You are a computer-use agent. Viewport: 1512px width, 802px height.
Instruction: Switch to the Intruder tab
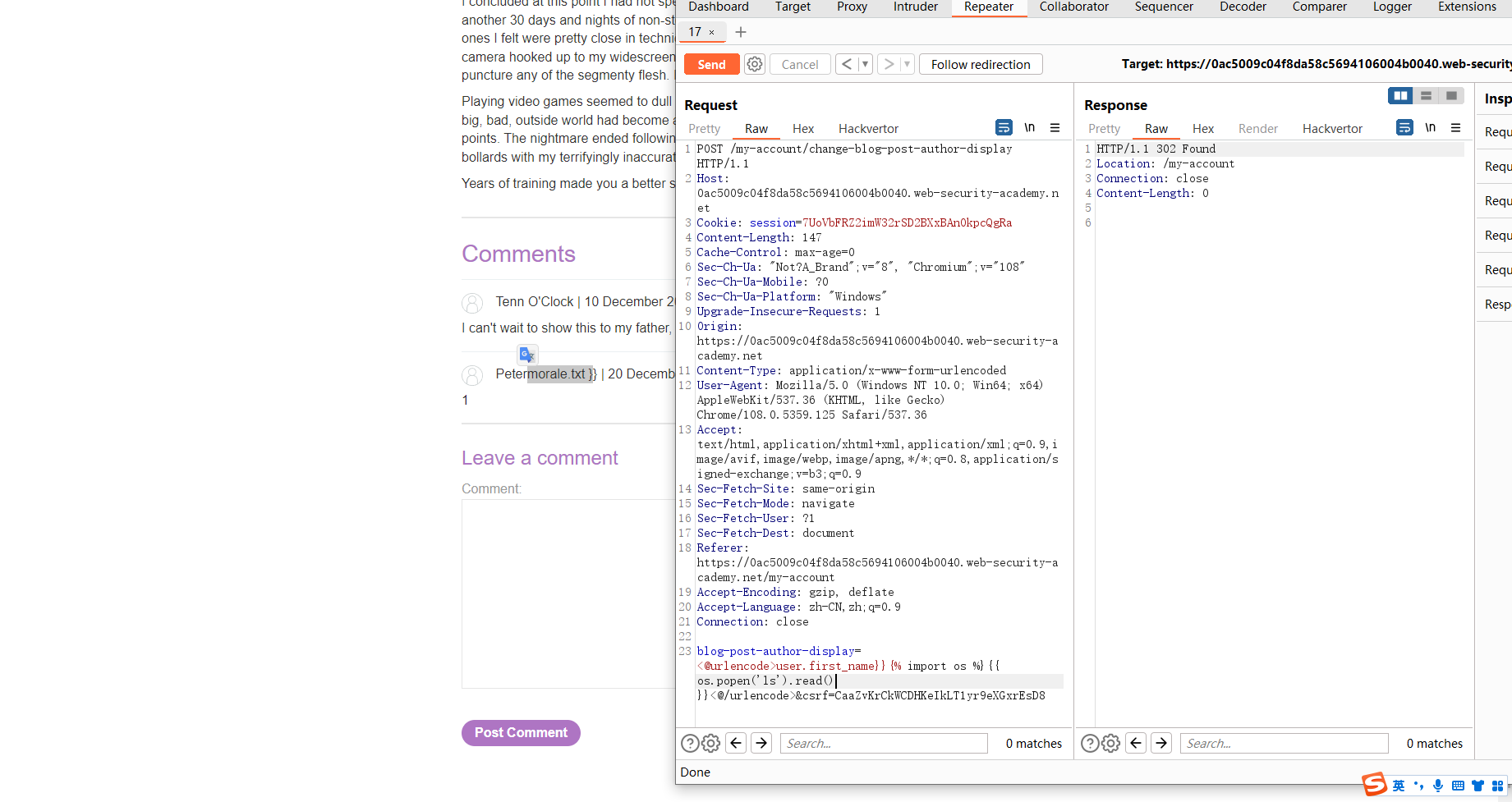(x=916, y=7)
